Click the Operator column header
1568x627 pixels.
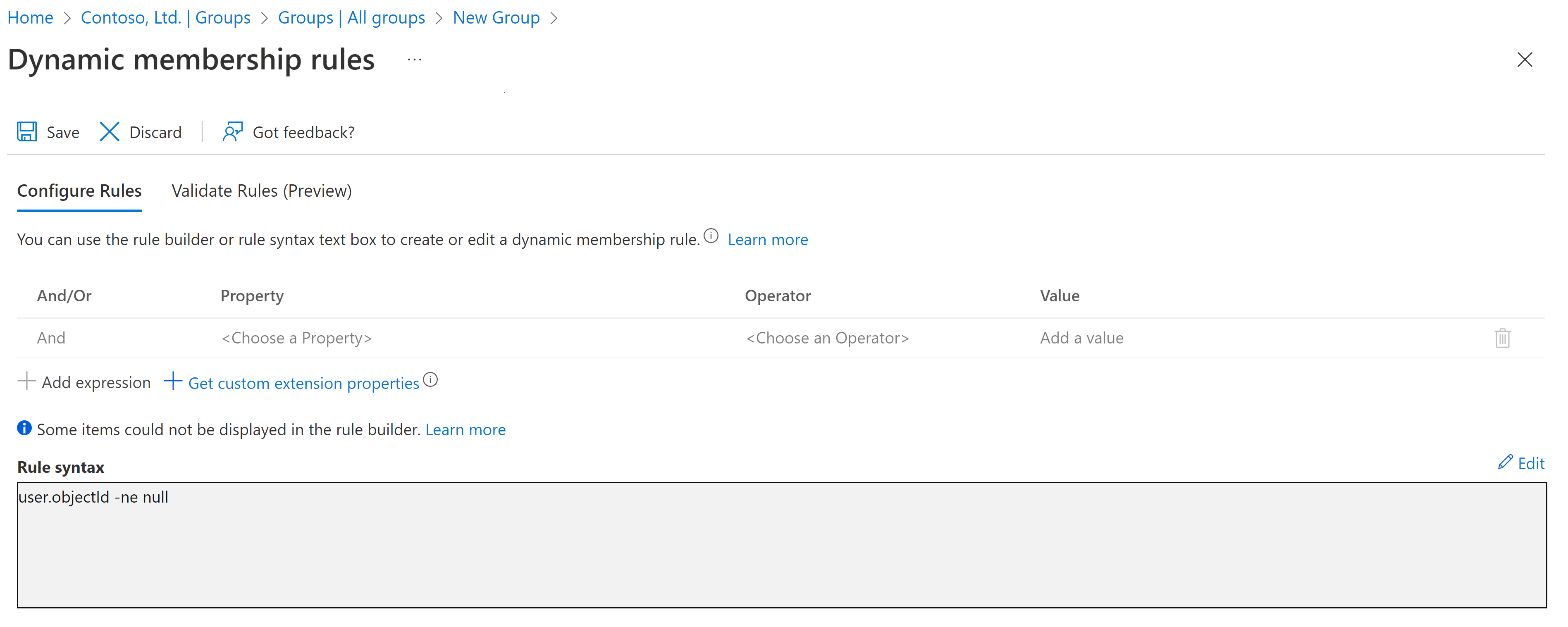[x=778, y=296]
